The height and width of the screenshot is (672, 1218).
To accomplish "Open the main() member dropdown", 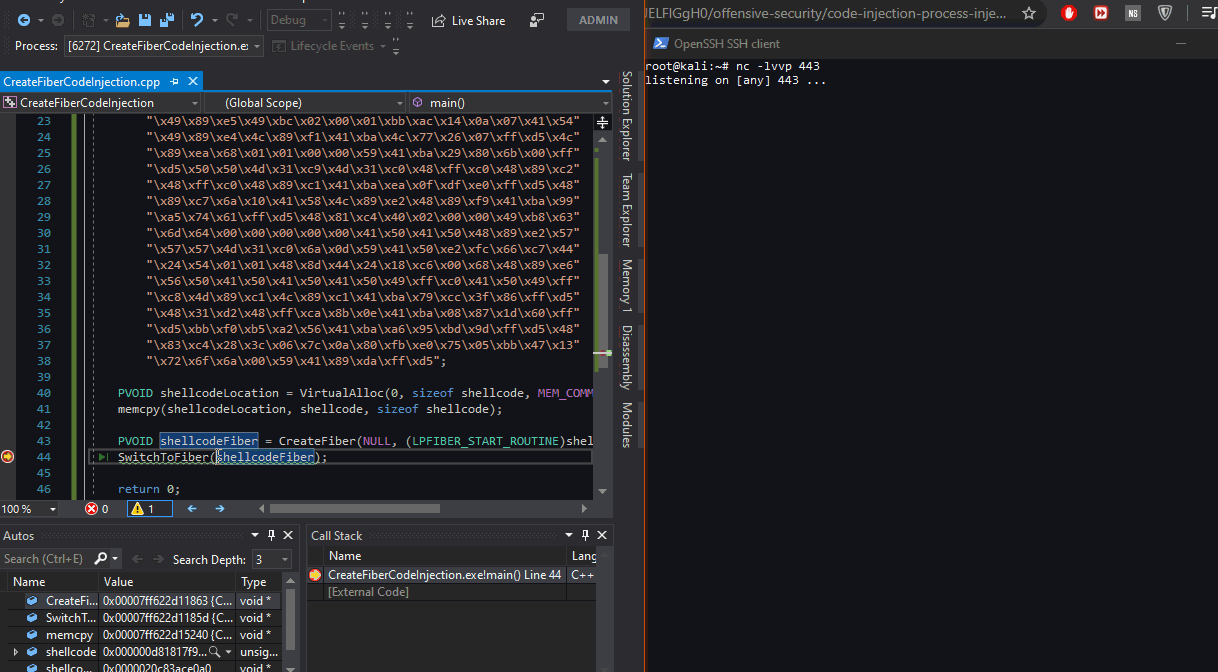I will tap(510, 102).
